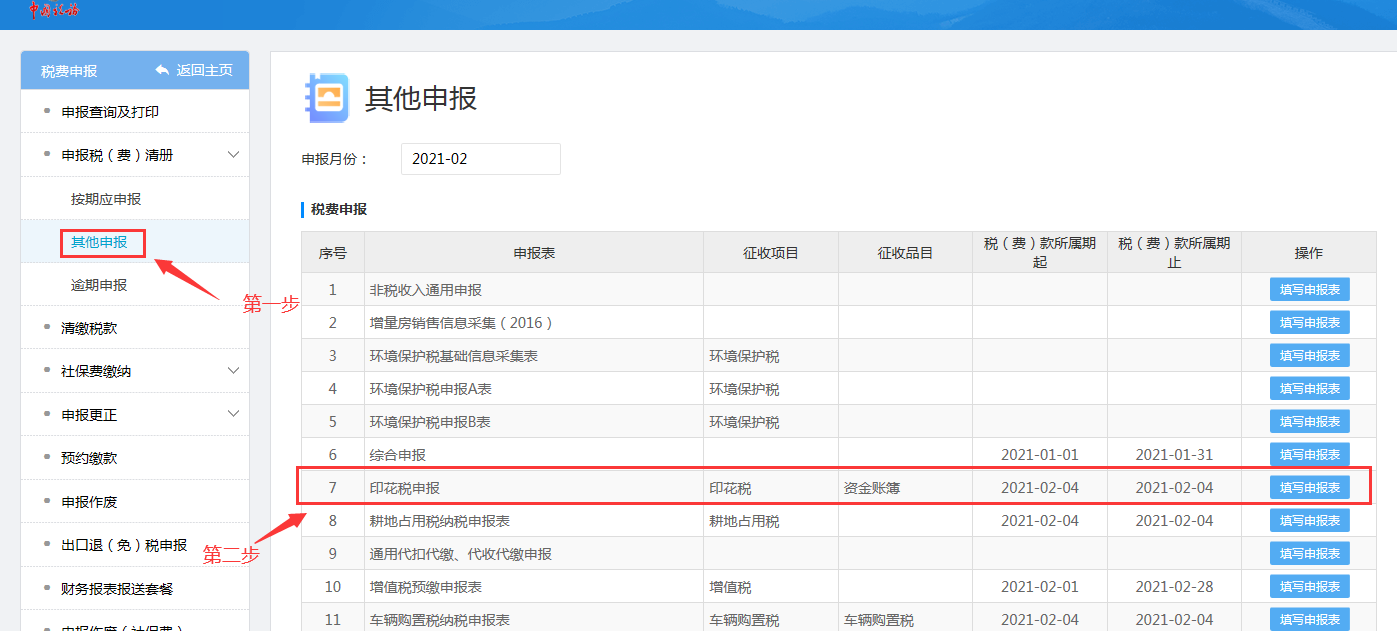This screenshot has height=631, width=1397.
Task: Go to 清缴税款 in the sidebar
Action: 89,328
